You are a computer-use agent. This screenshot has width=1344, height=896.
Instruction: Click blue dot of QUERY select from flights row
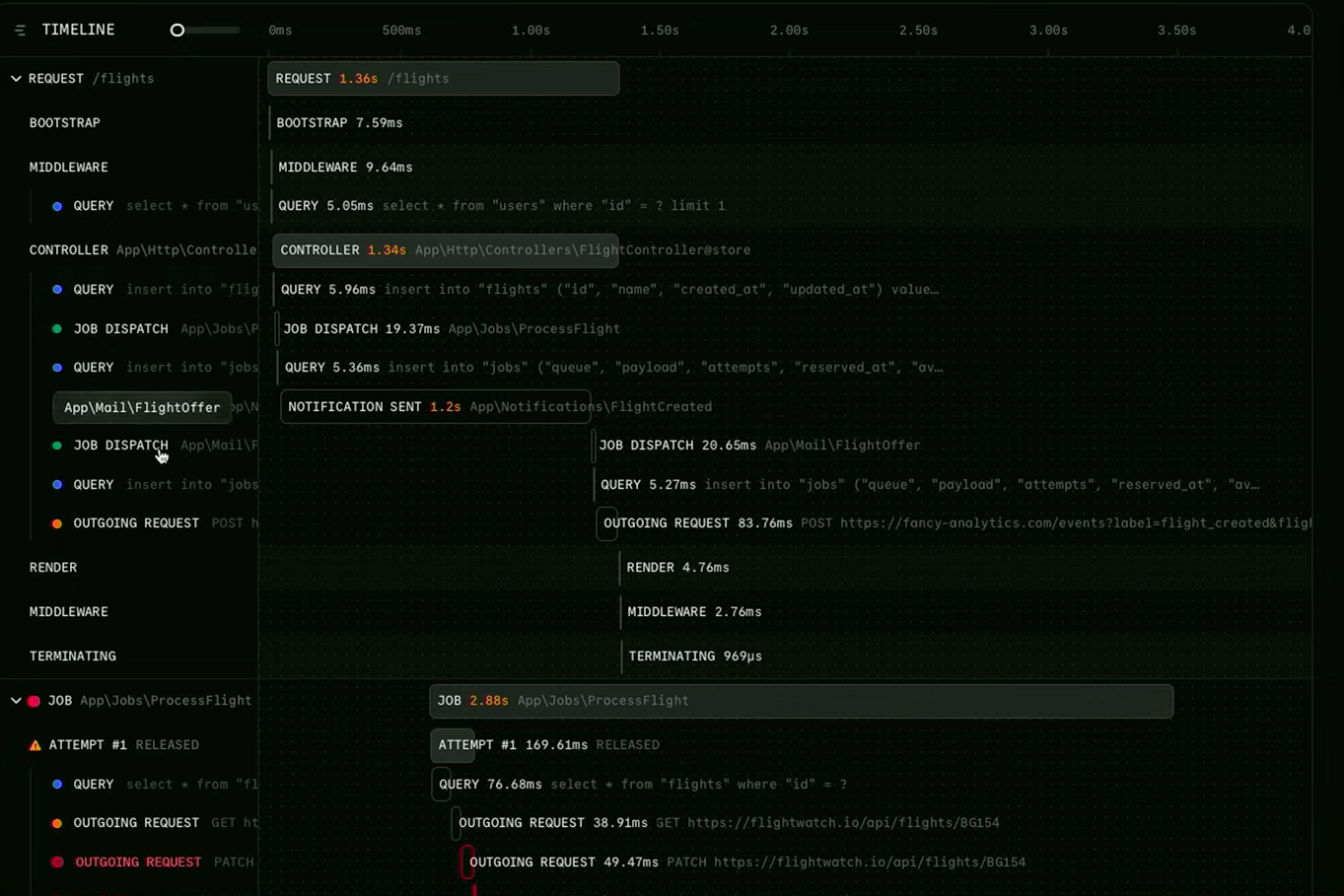[57, 785]
